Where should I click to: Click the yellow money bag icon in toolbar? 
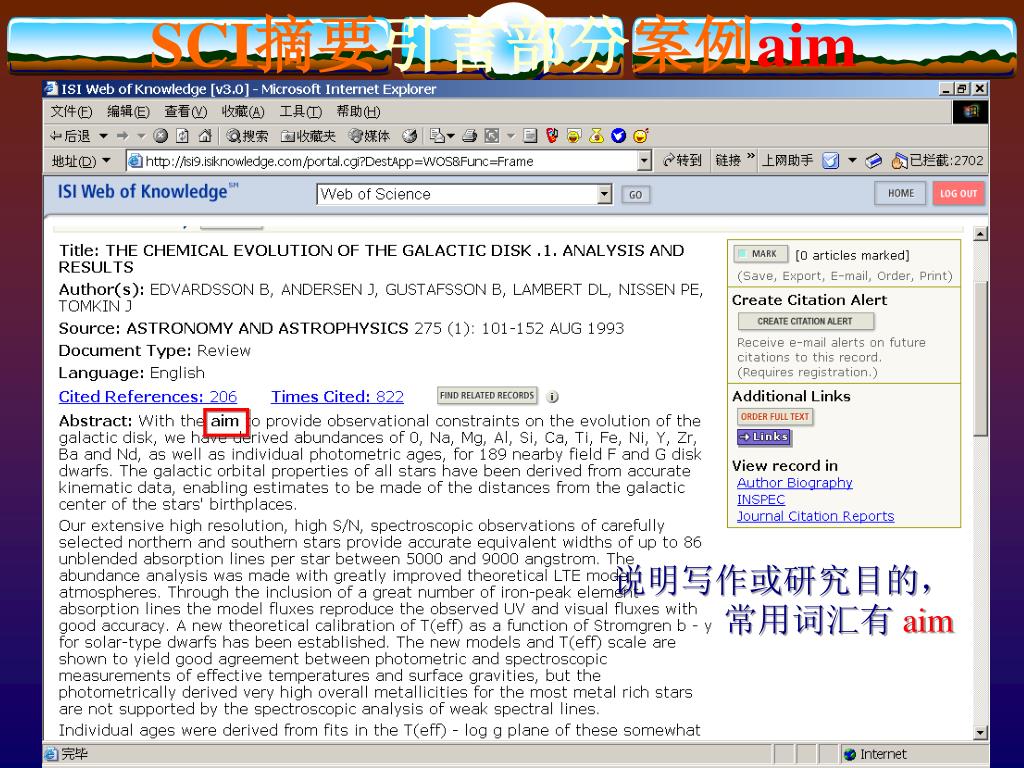(596, 136)
